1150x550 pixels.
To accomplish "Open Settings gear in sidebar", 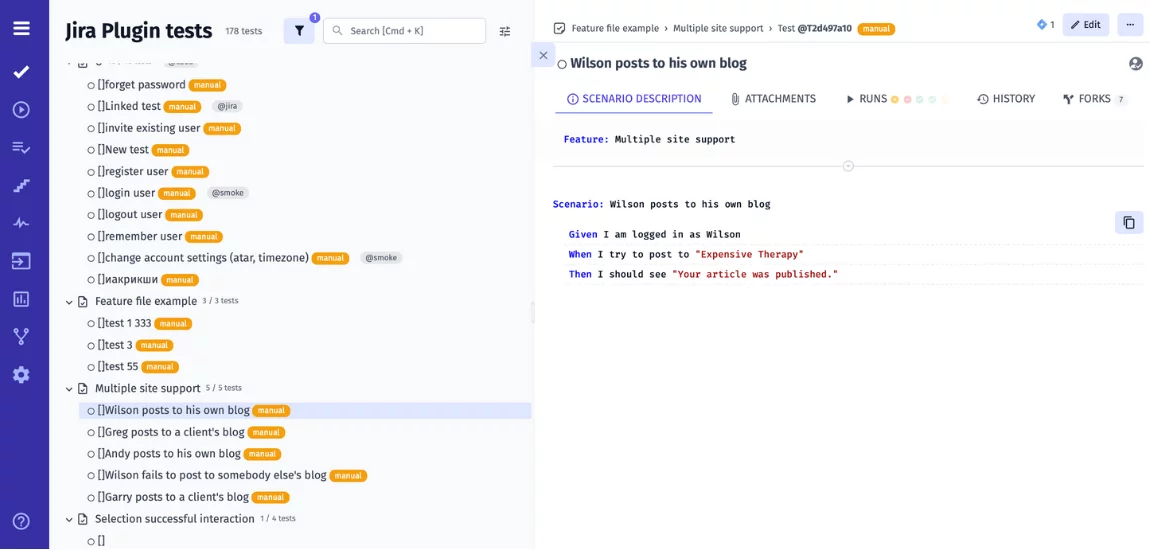I will [21, 375].
